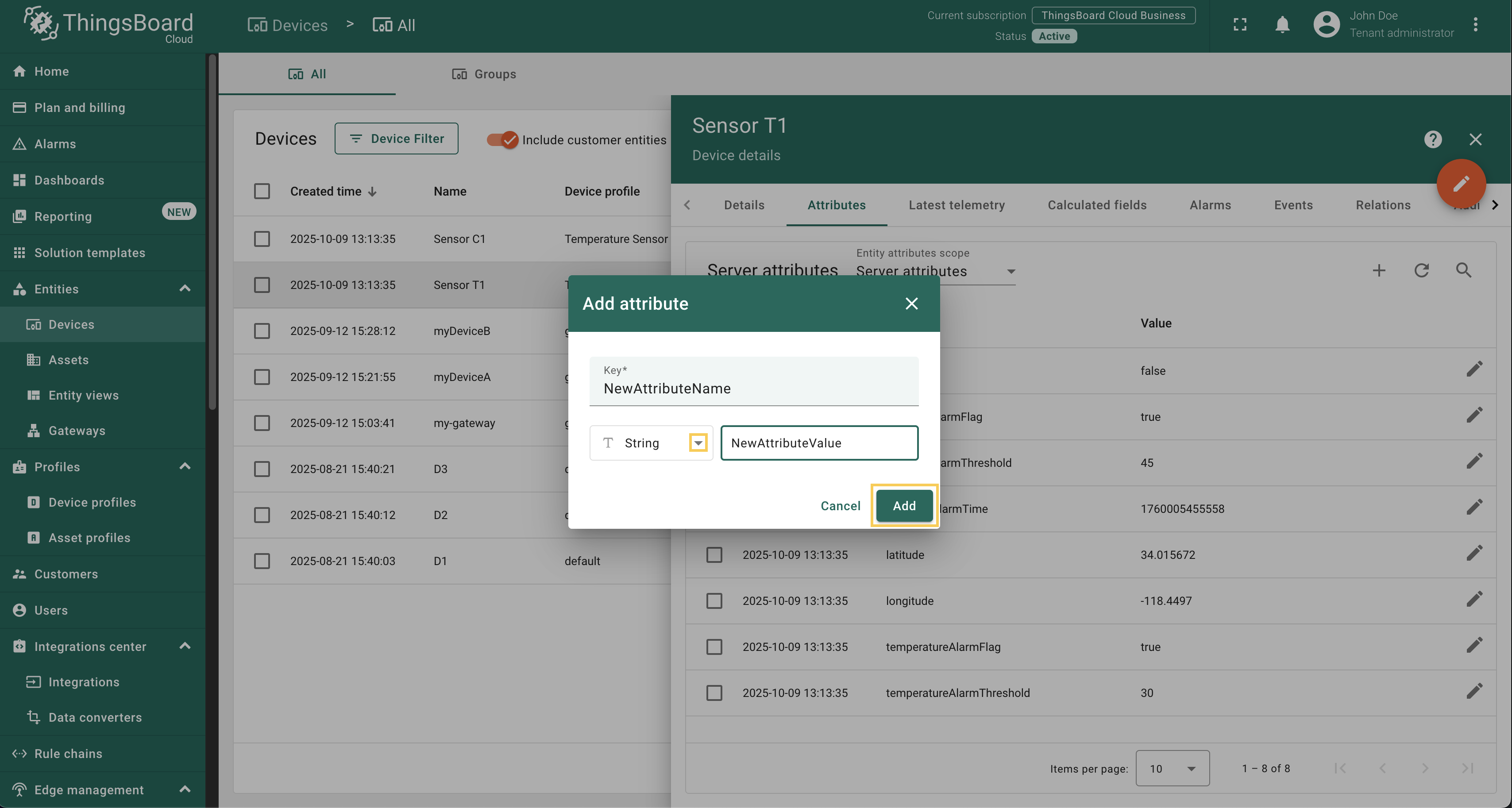Open notifications via the bell icon

(1283, 25)
